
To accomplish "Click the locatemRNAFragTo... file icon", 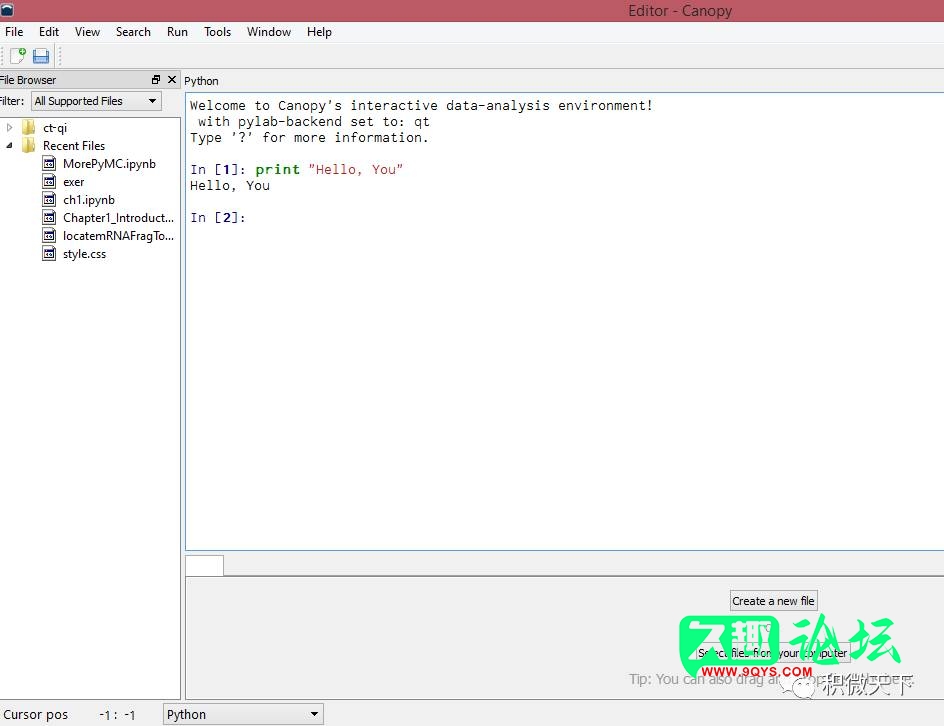I will [x=49, y=236].
